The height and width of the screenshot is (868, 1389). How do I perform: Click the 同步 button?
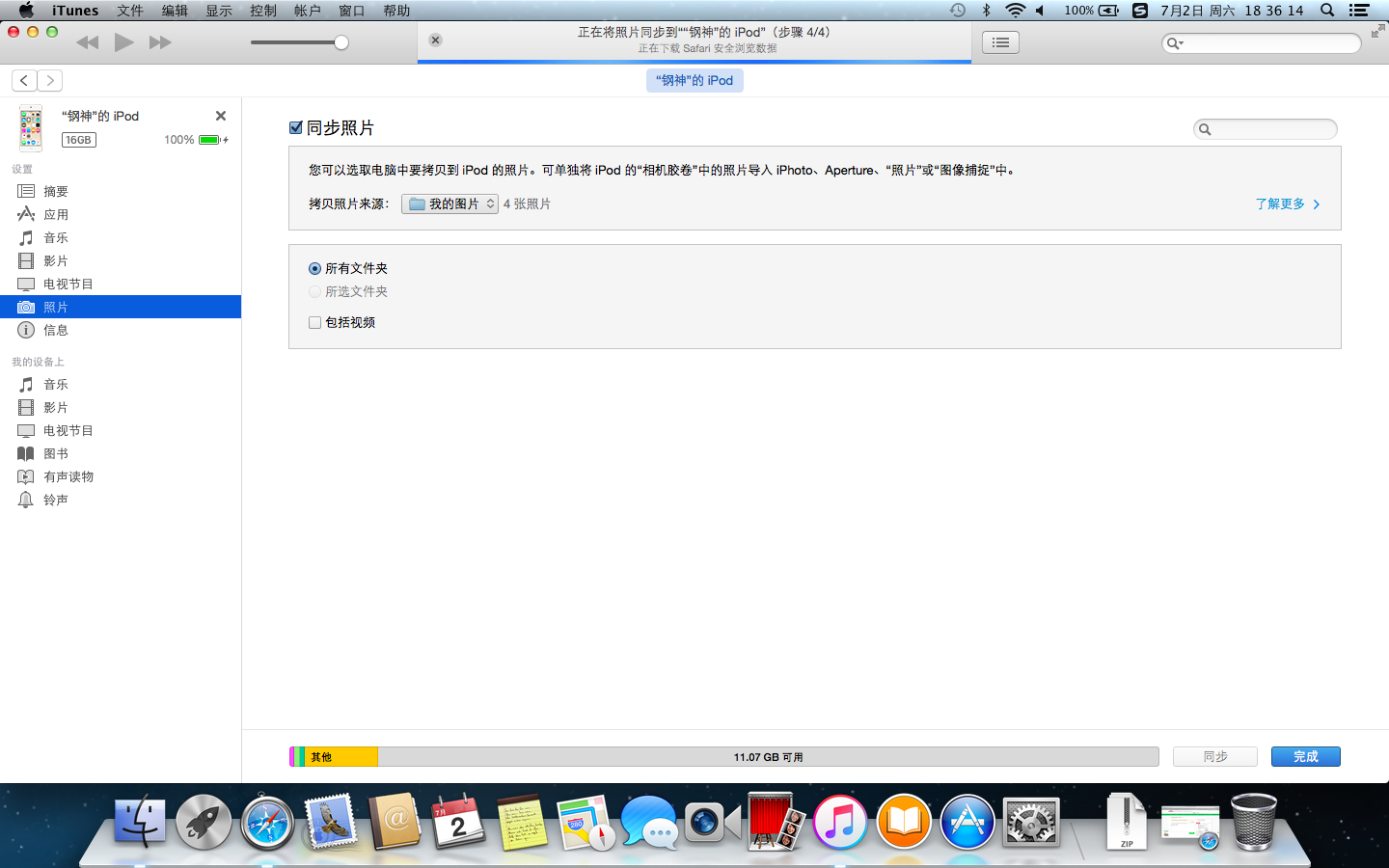tap(1215, 756)
